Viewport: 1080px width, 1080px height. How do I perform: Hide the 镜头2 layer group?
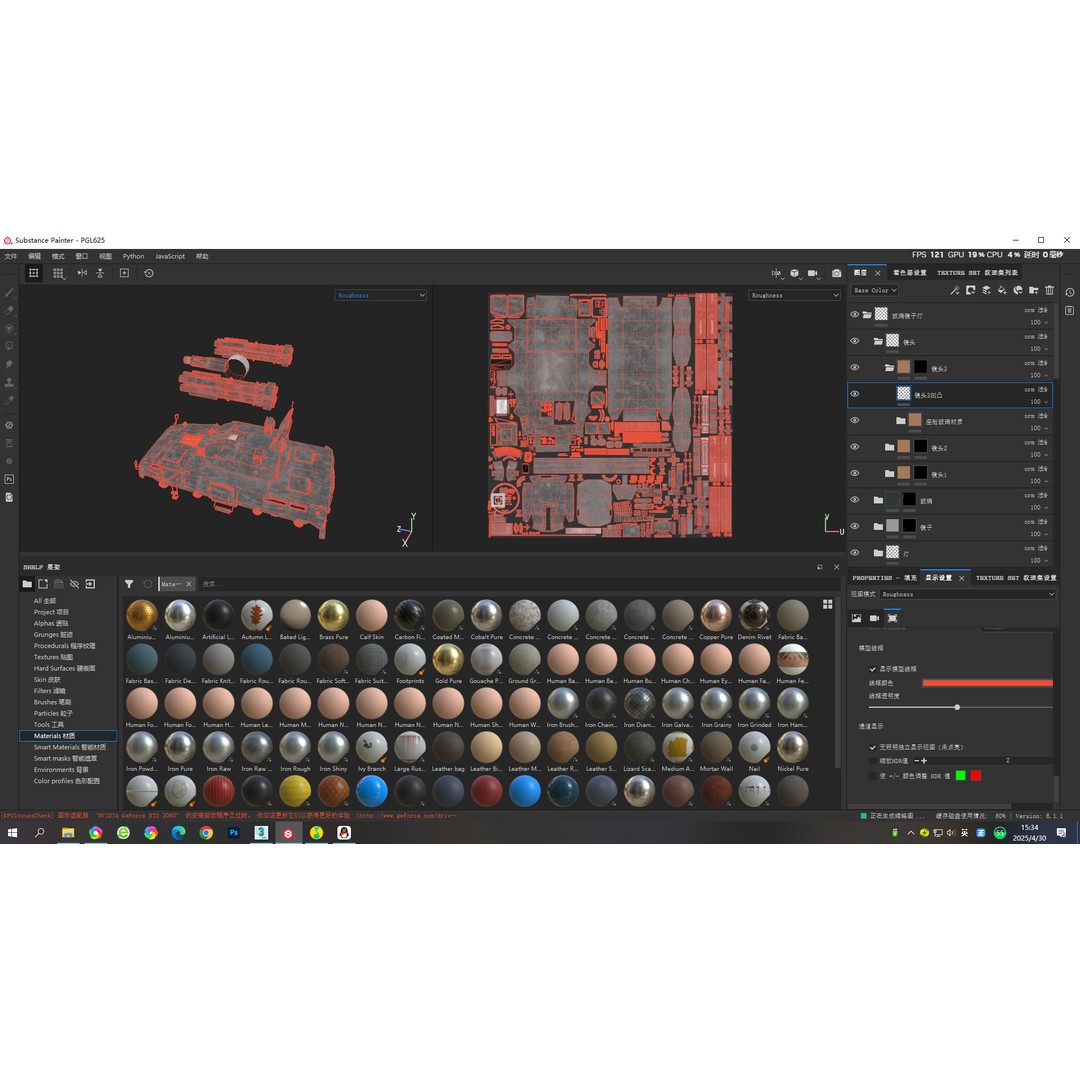click(x=855, y=447)
